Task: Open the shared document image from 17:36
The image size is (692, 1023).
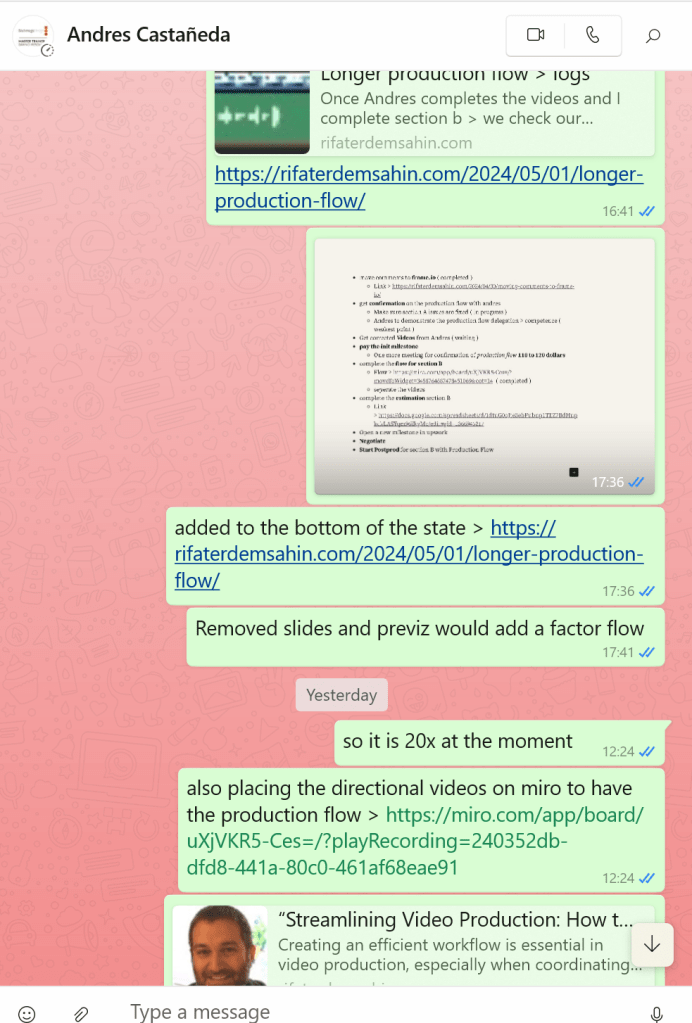Action: (x=484, y=367)
